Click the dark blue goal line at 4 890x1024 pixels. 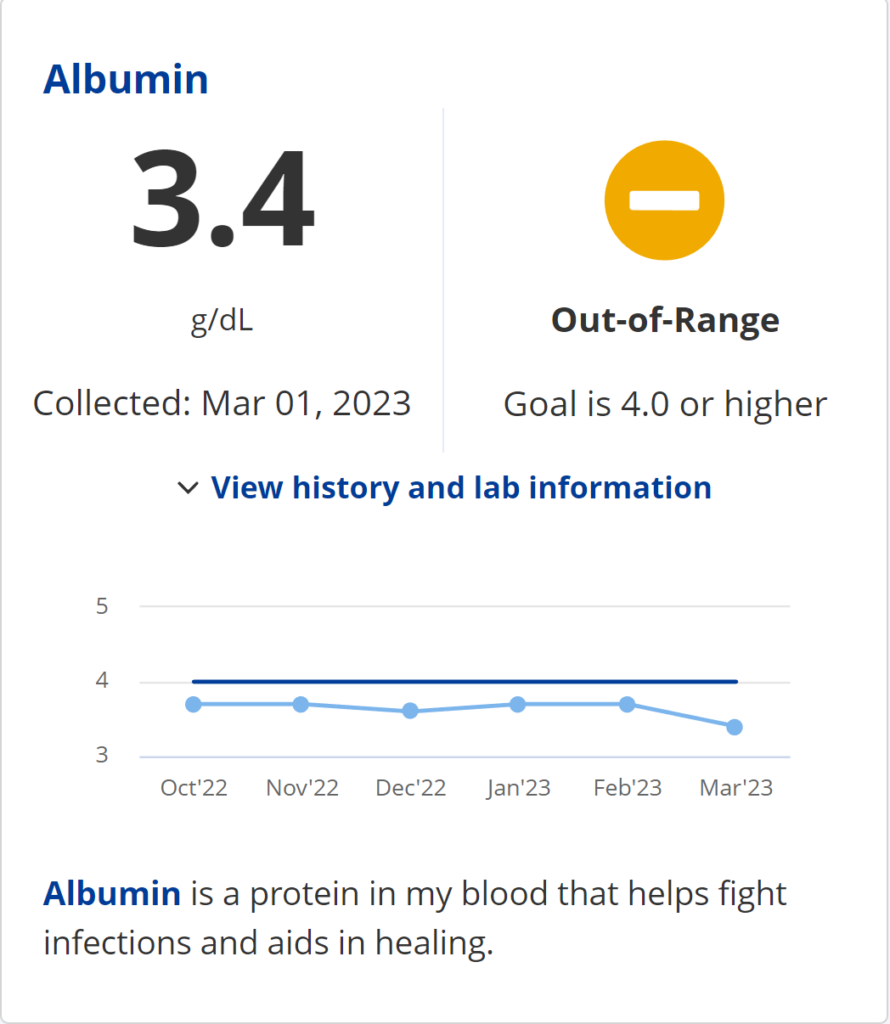464,682
